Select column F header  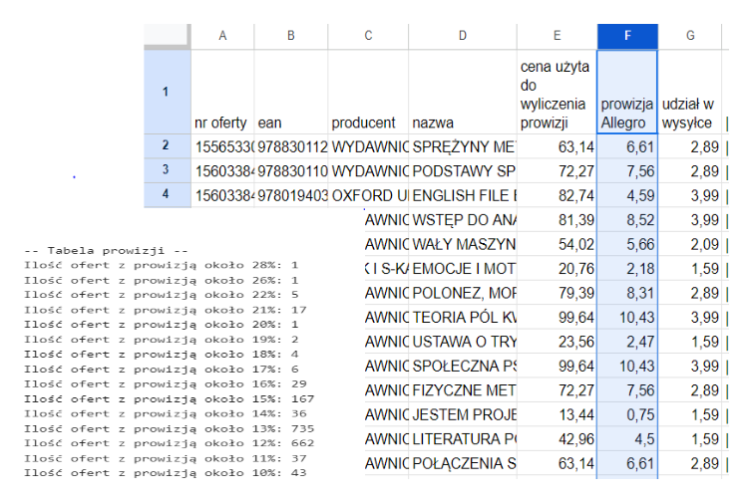tap(627, 36)
